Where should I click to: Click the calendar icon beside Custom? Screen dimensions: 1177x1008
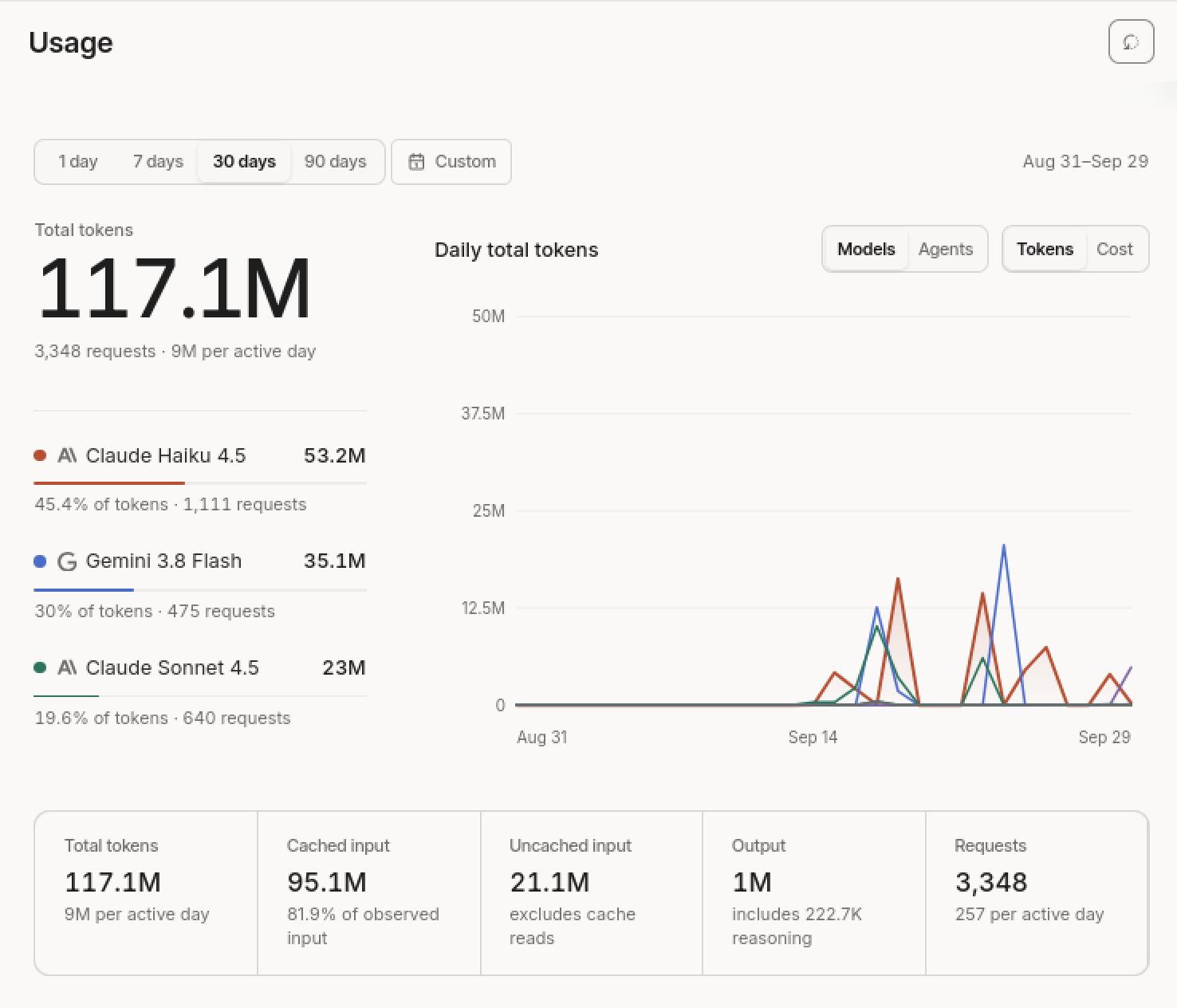416,162
